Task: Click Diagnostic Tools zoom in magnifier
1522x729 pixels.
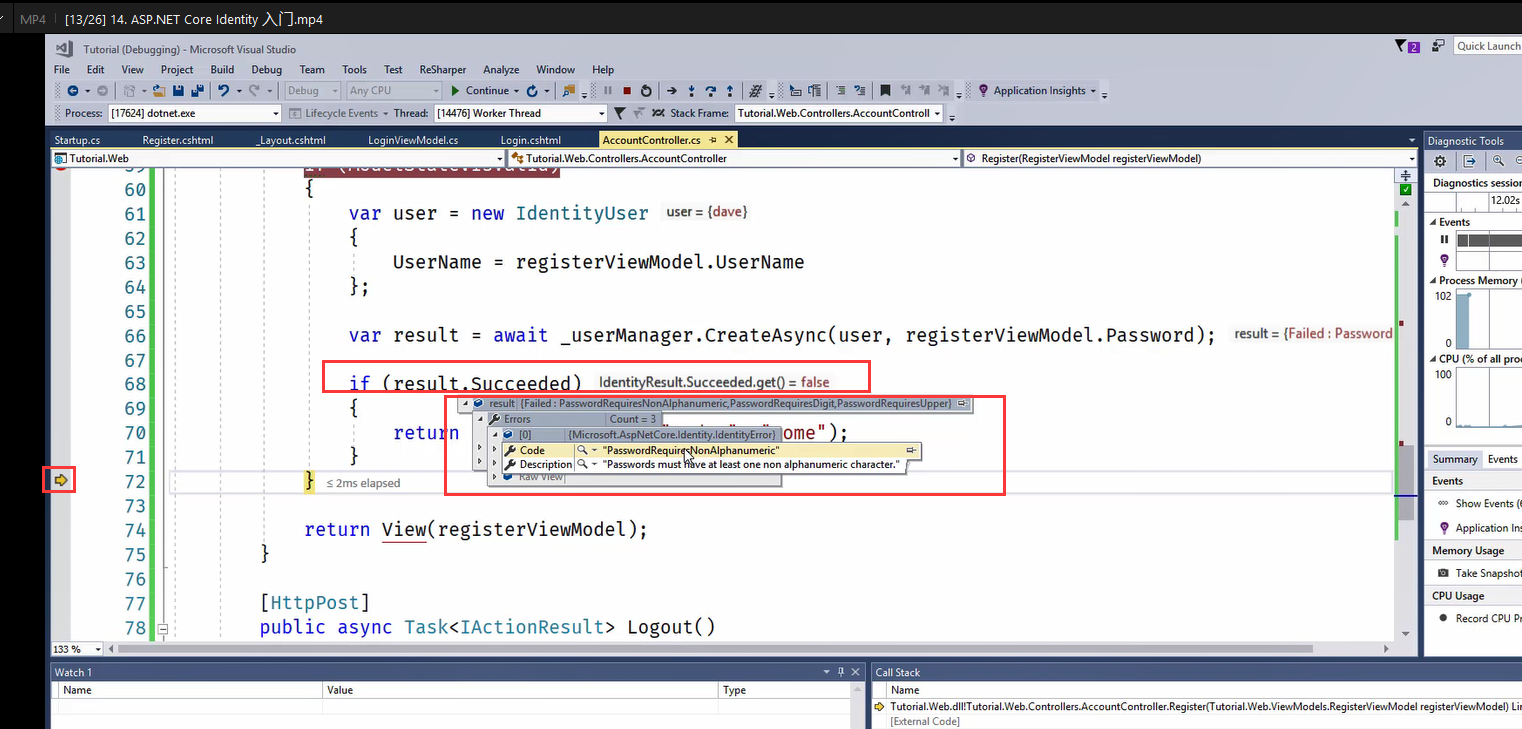Action: point(1498,161)
